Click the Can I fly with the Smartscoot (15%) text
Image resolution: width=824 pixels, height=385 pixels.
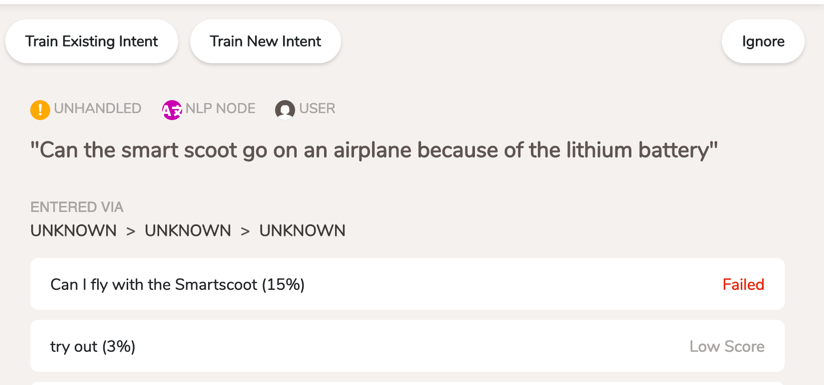click(x=178, y=285)
